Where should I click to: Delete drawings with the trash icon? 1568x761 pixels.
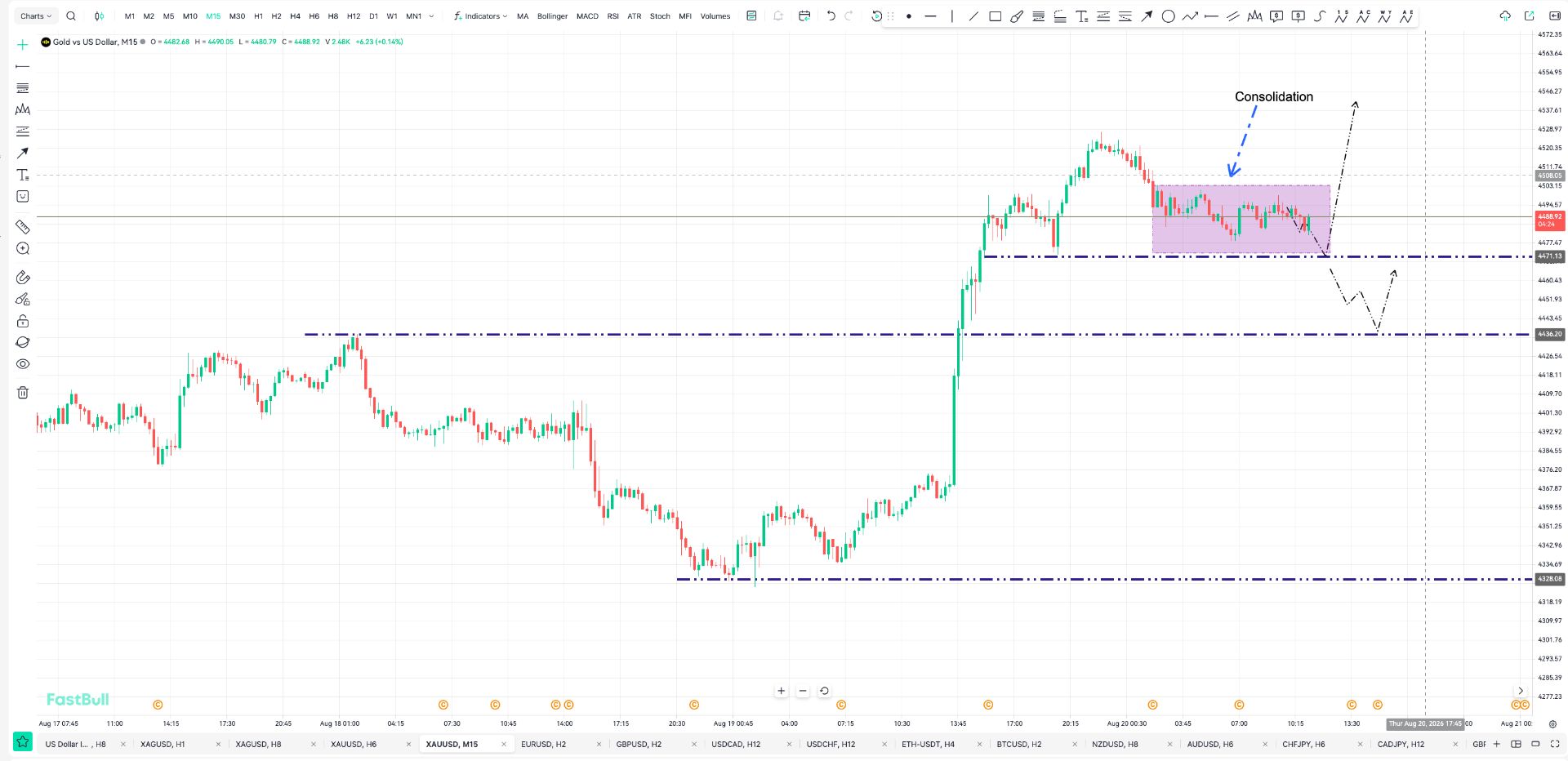pos(23,393)
